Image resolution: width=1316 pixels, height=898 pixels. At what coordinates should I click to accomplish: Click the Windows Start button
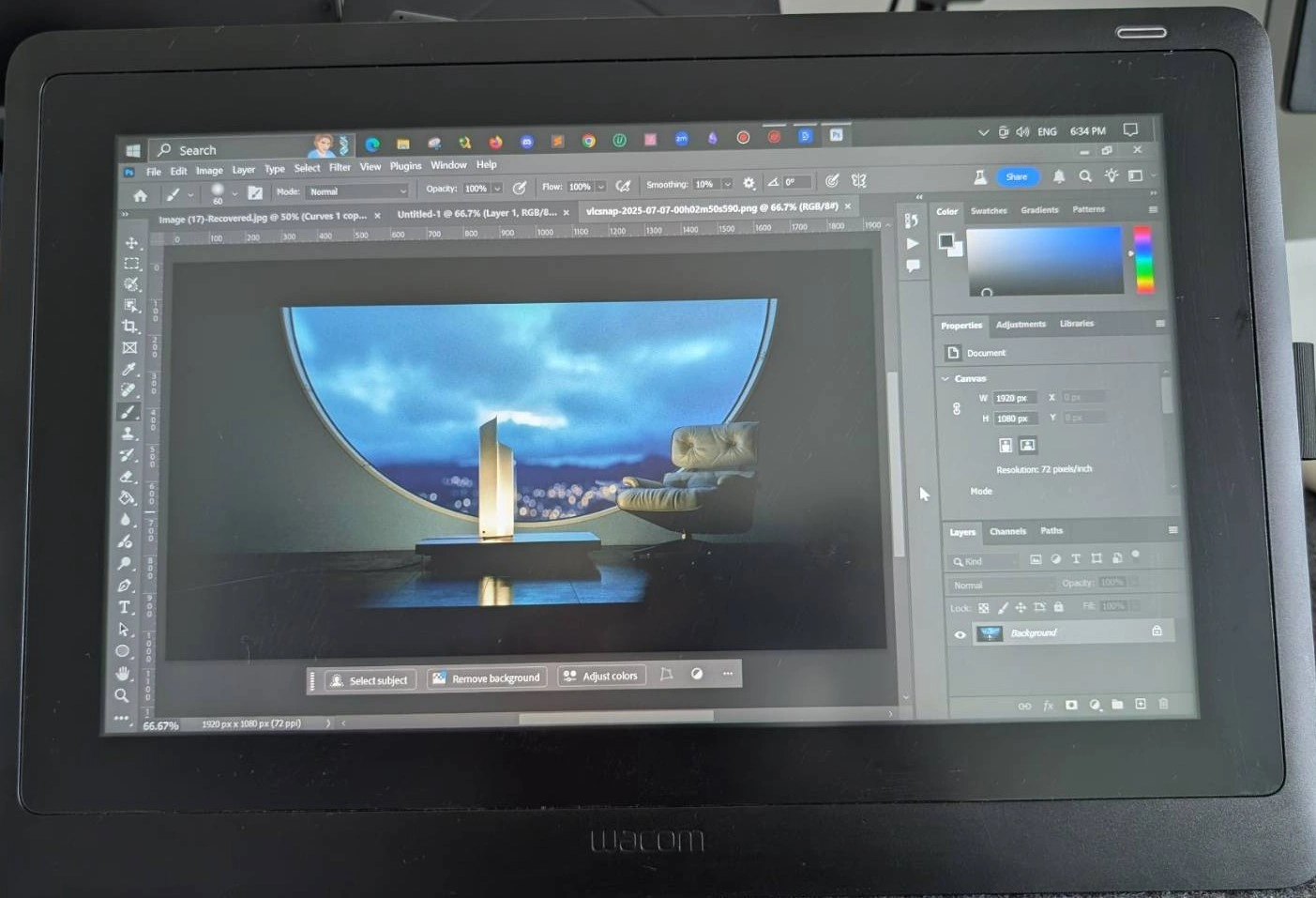[x=133, y=150]
